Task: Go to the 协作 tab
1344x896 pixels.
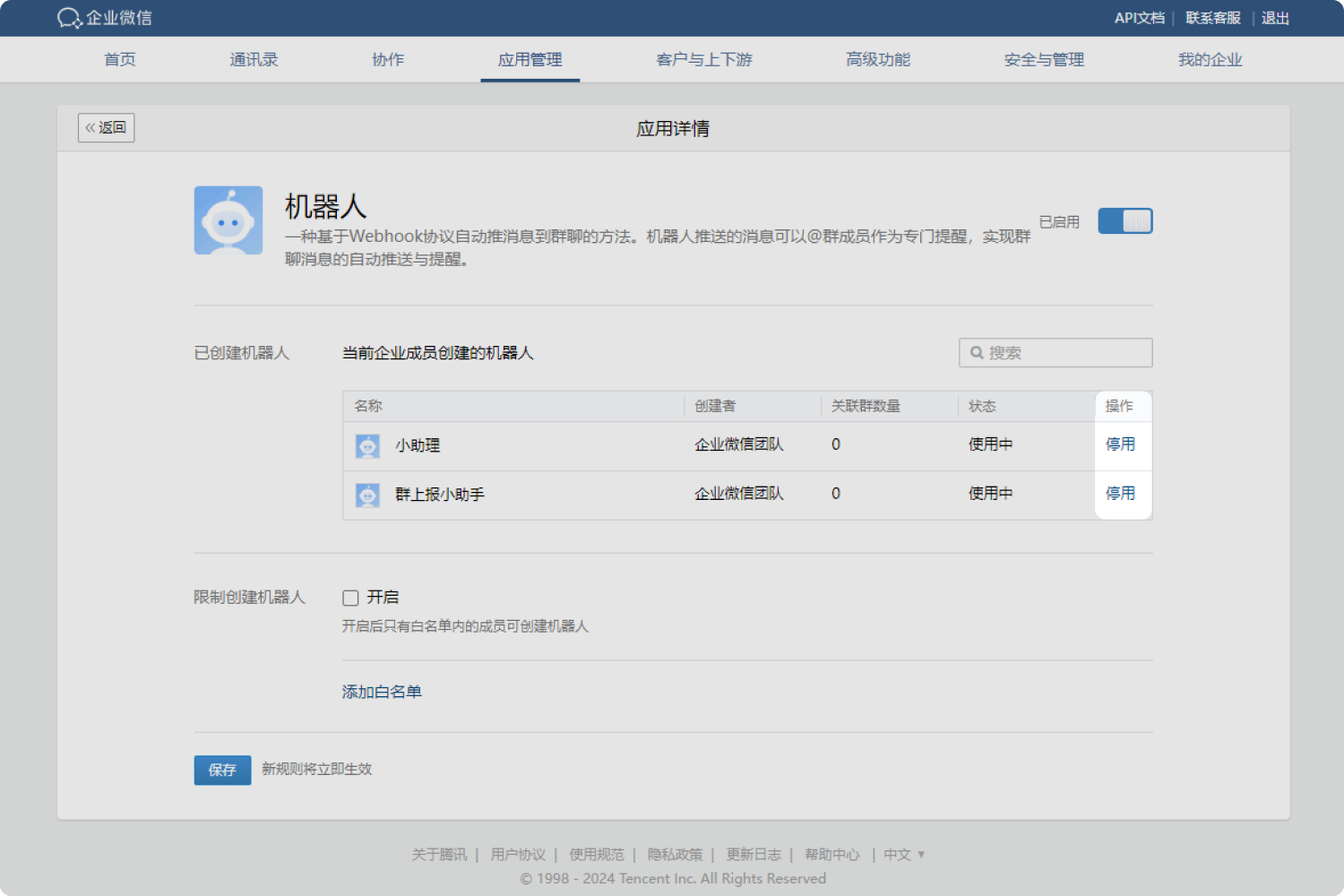Action: pos(388,60)
